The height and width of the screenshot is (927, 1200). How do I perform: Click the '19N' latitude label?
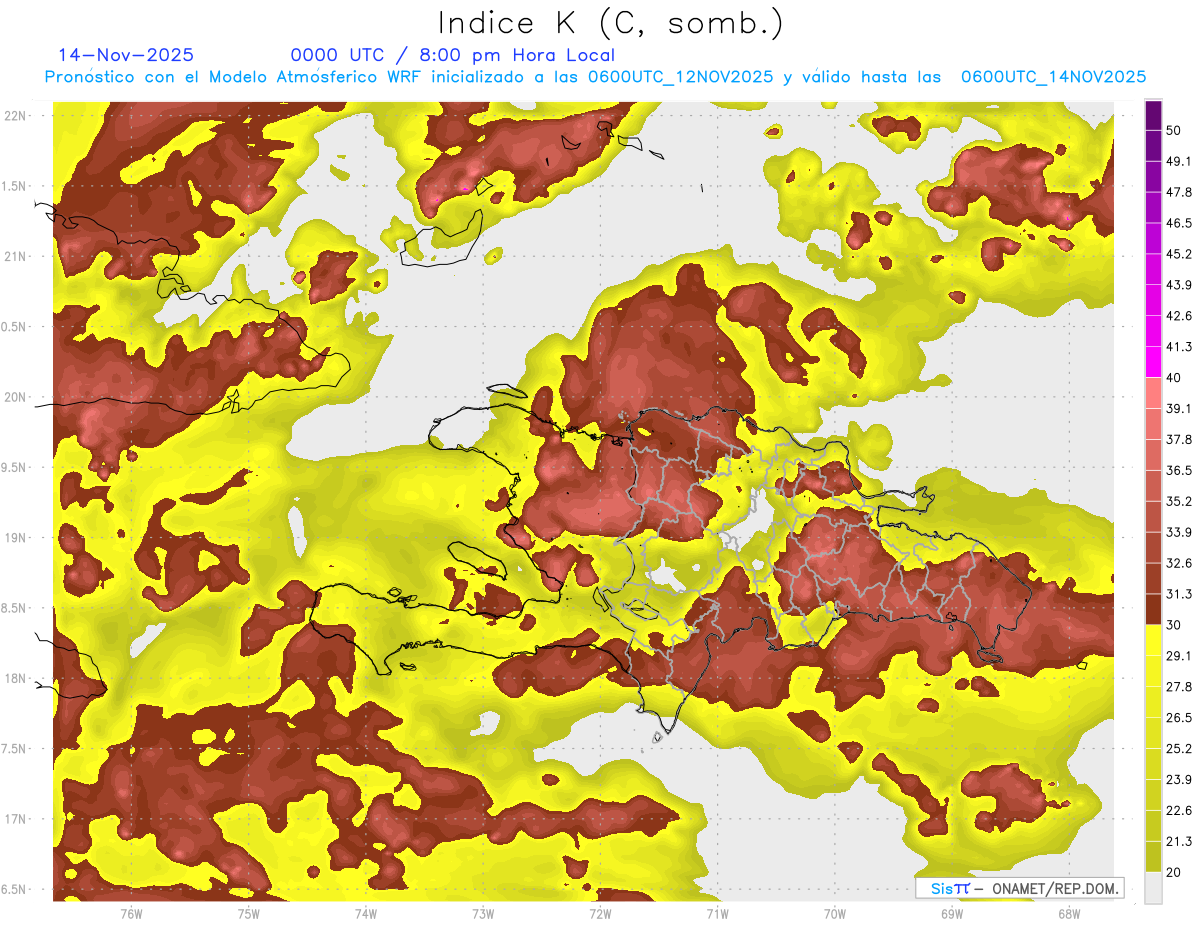(x=16, y=538)
